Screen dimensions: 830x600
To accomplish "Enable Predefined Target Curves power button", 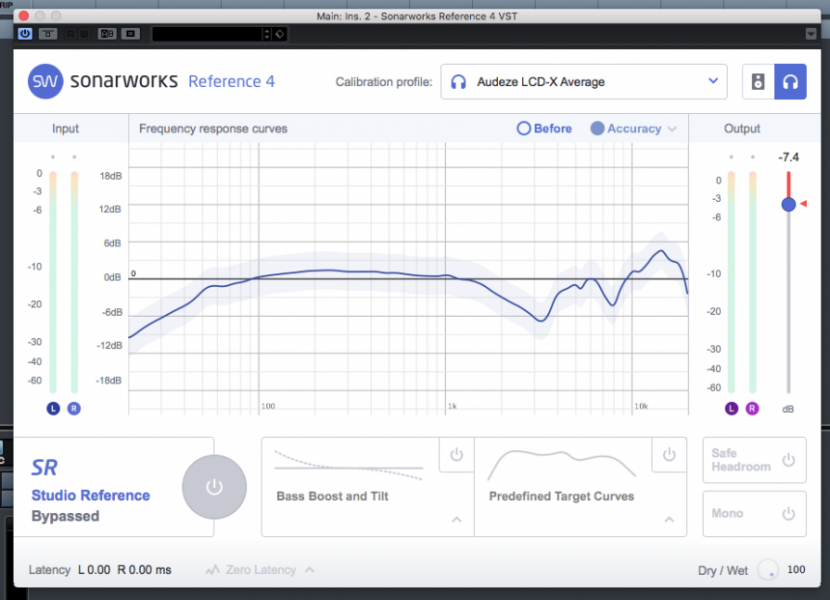I will point(669,454).
